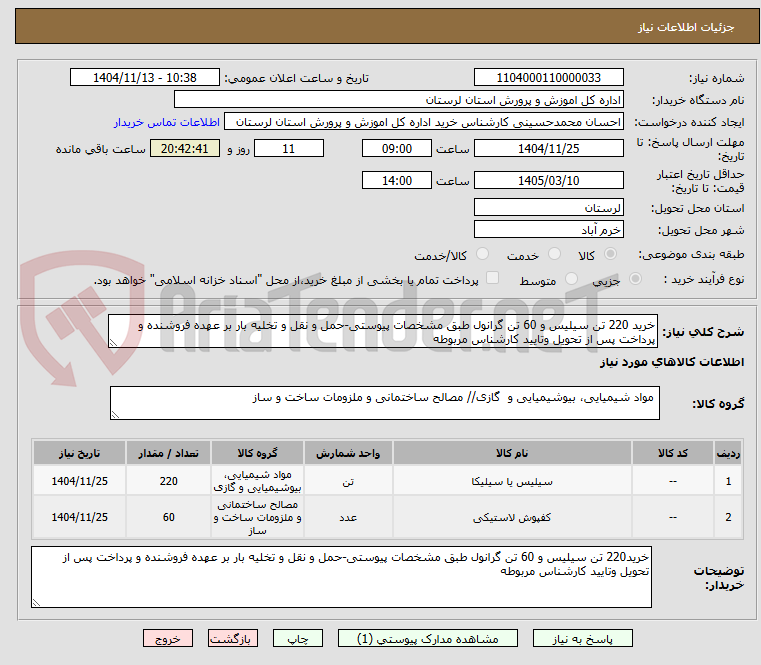
Task: Click the unit تن cell
Action: click(348, 481)
